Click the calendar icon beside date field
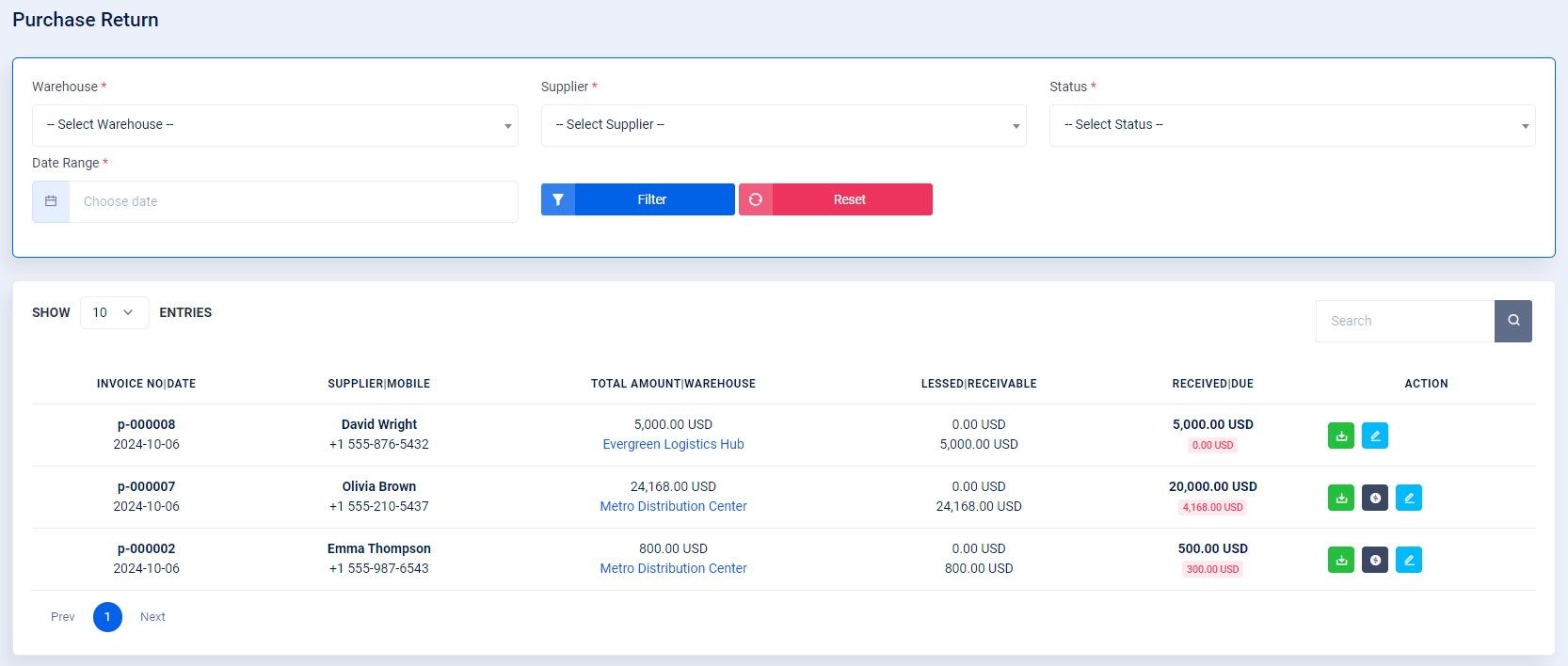 tap(51, 201)
